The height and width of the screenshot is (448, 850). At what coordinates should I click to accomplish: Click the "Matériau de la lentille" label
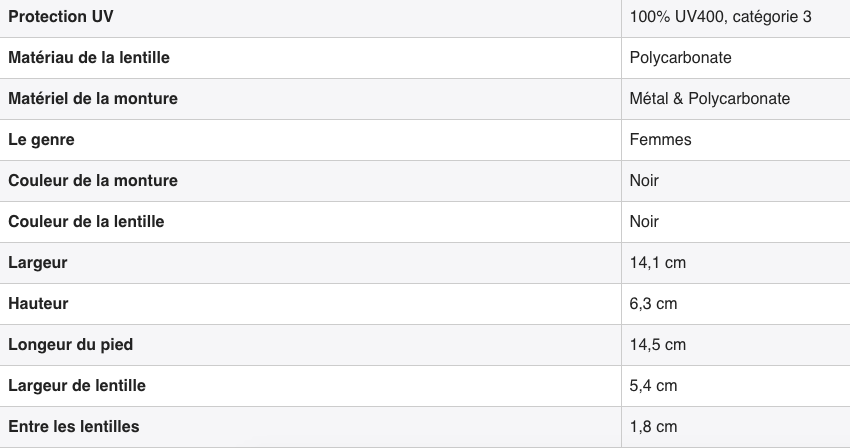click(89, 58)
